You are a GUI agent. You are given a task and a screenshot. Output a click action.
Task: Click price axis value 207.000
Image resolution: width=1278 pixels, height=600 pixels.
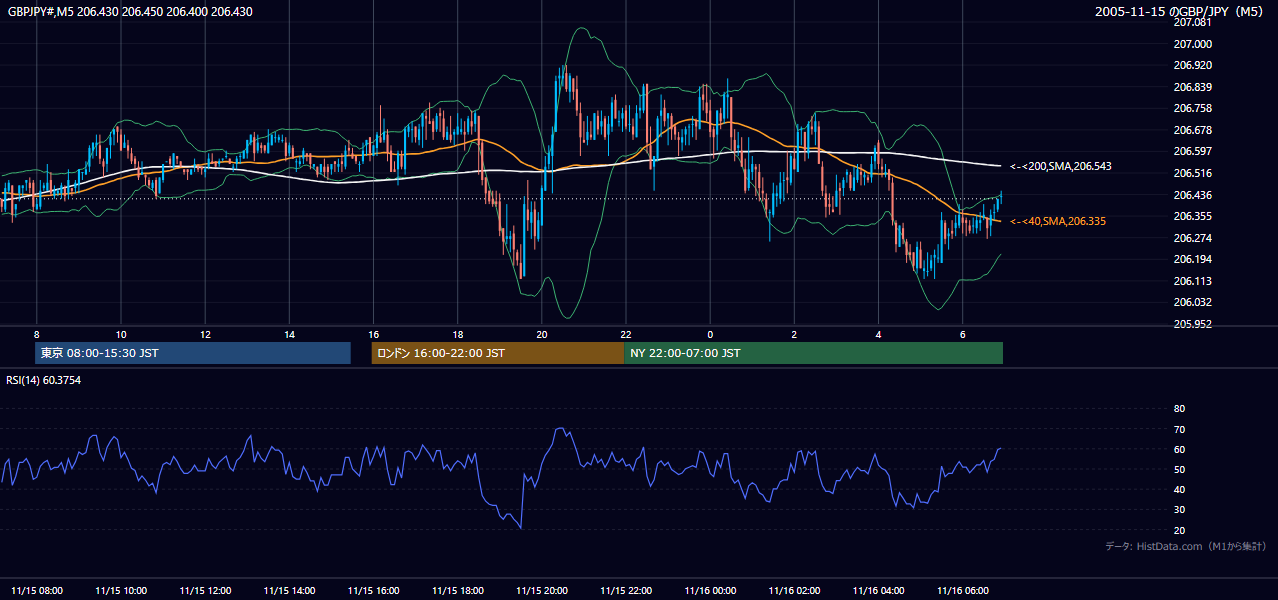[1193, 44]
